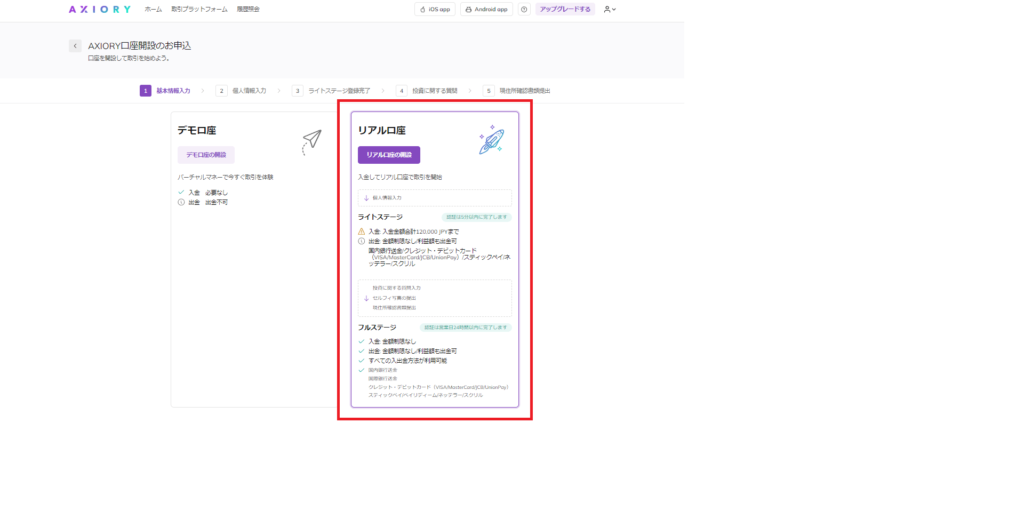Viewport: 1024px width, 526px height.
Task: Click the iOS app button
Action: (435, 9)
